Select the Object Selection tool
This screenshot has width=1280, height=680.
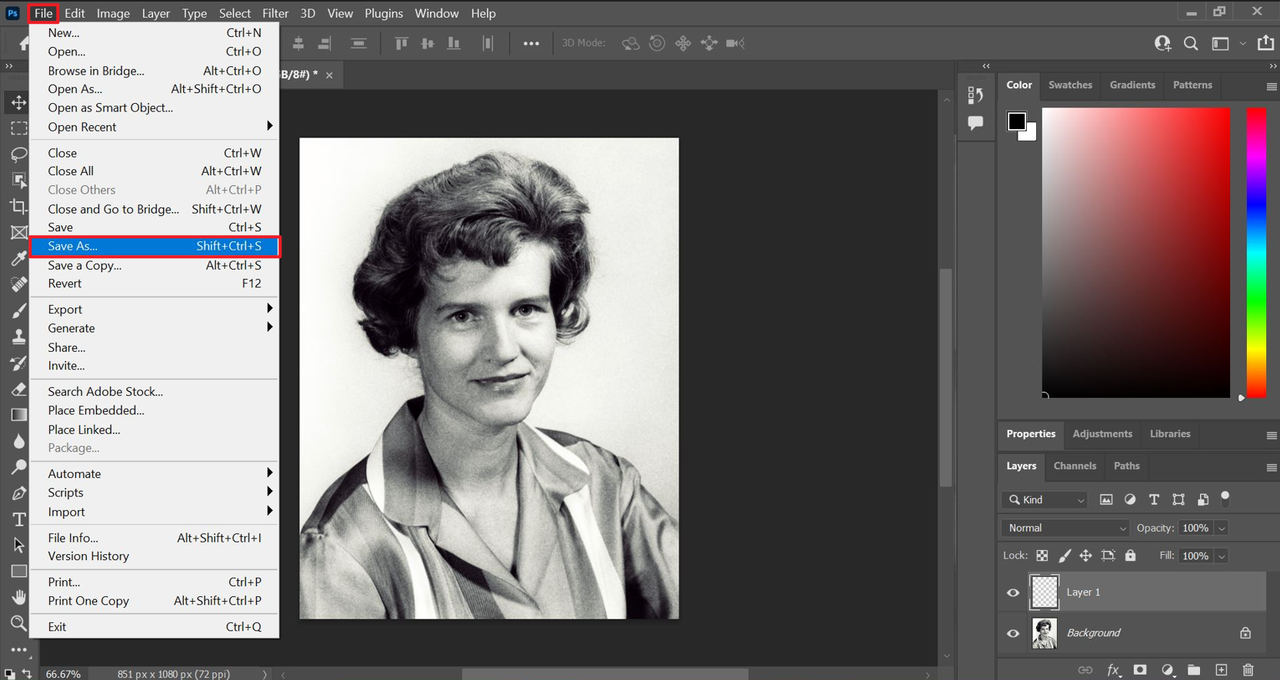(x=19, y=180)
